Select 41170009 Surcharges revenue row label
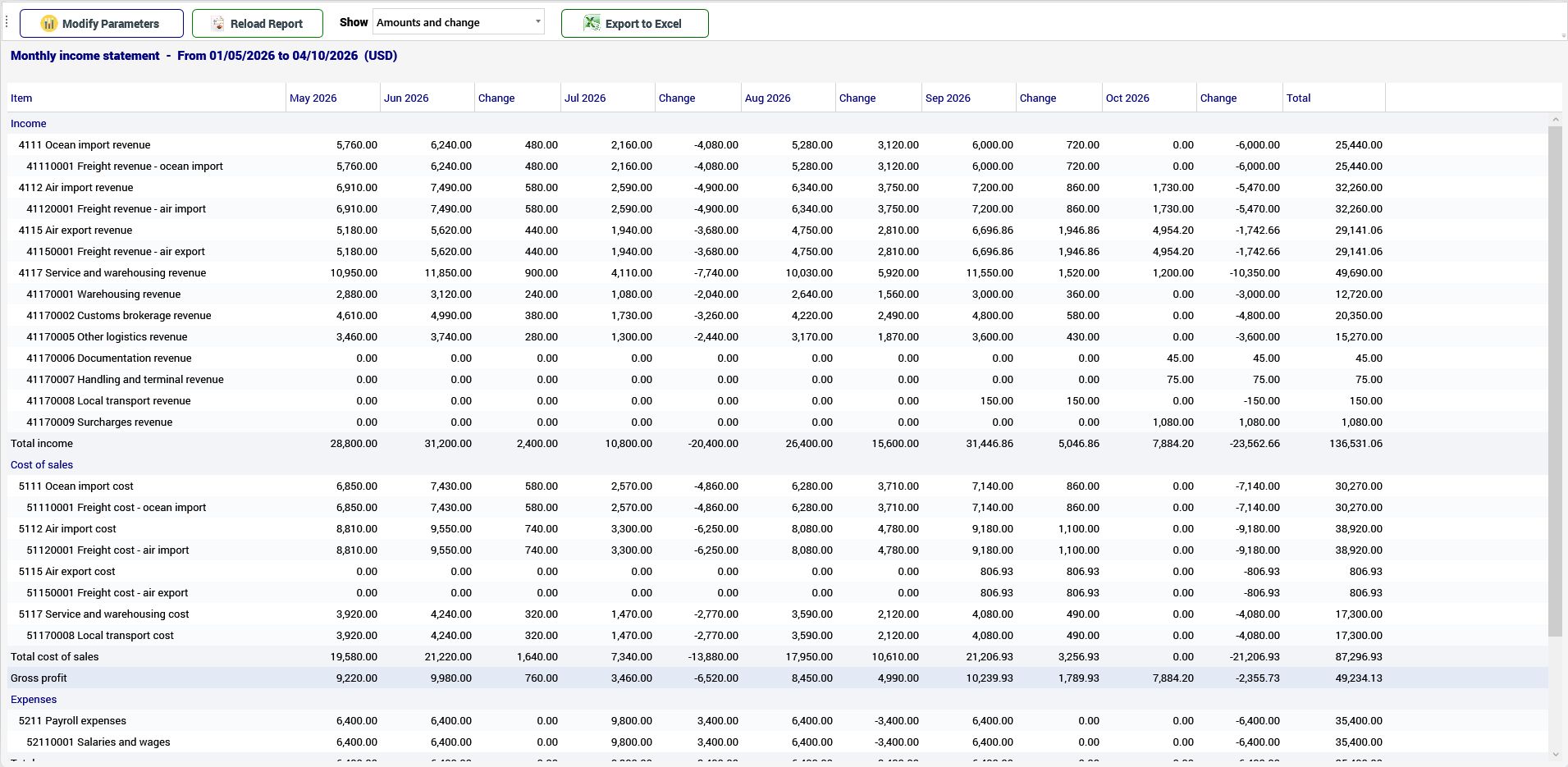This screenshot has height=767, width=1568. [99, 422]
